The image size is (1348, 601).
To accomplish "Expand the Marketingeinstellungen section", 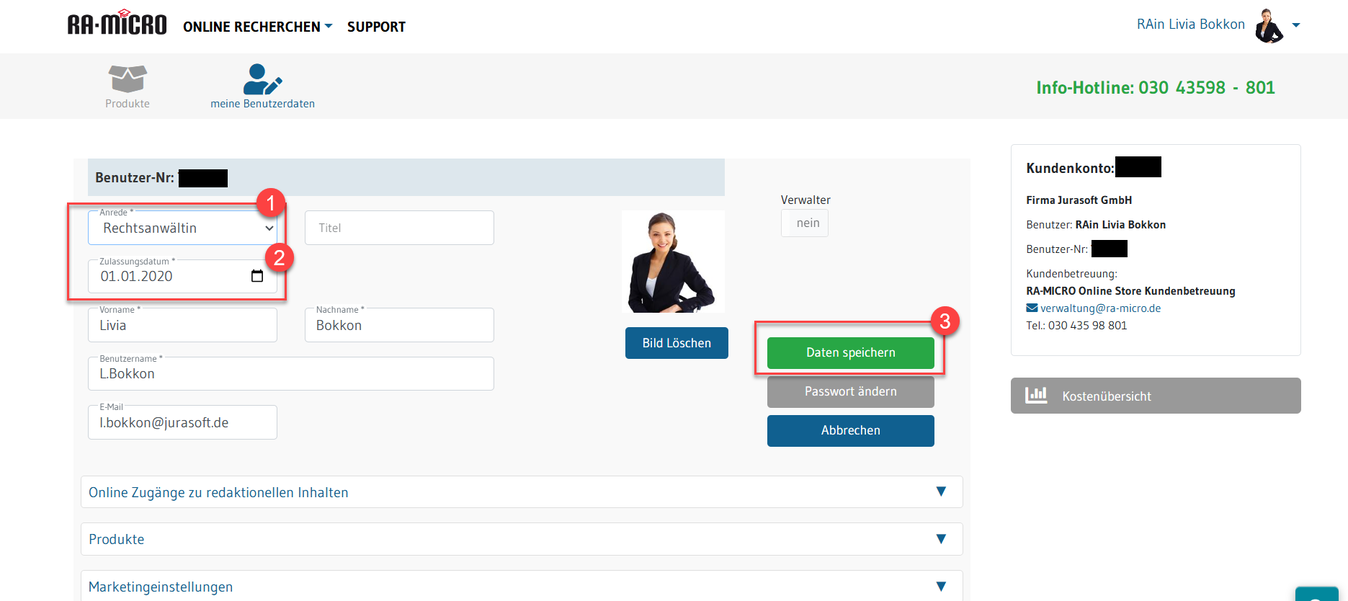I will [x=521, y=586].
